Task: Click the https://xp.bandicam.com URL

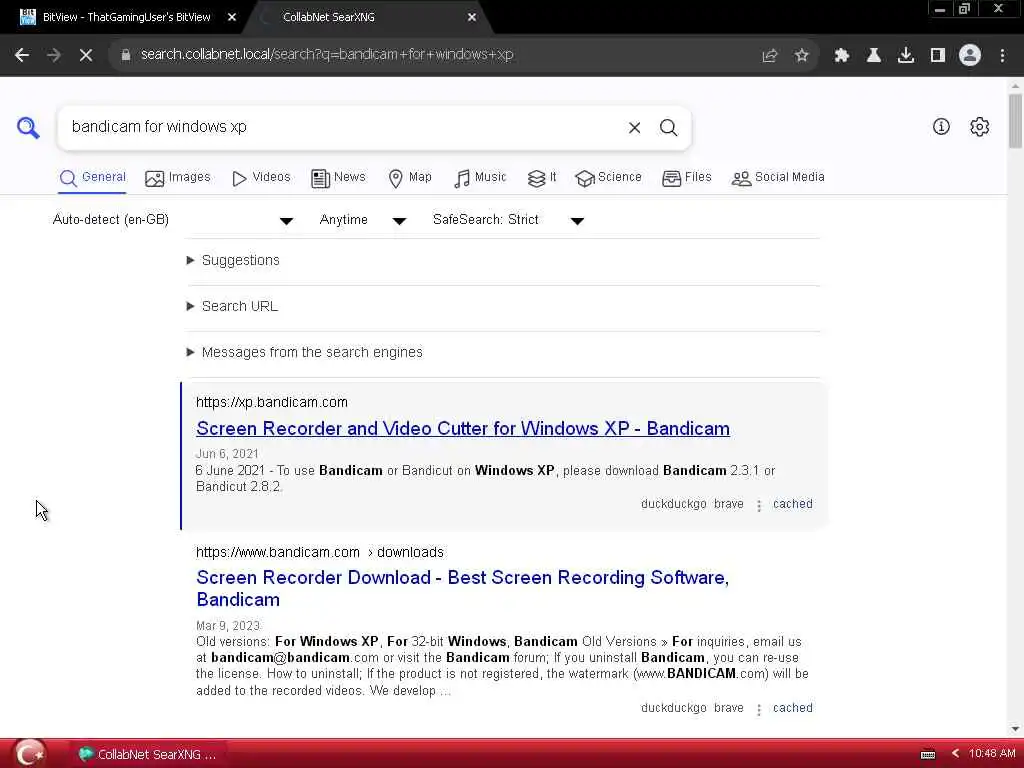Action: coord(272,402)
